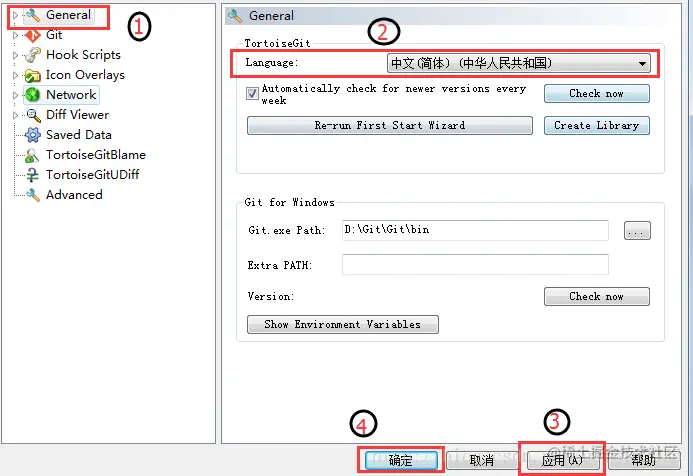Select the Git settings page
Screen dimensions: 693x476
(54, 35)
